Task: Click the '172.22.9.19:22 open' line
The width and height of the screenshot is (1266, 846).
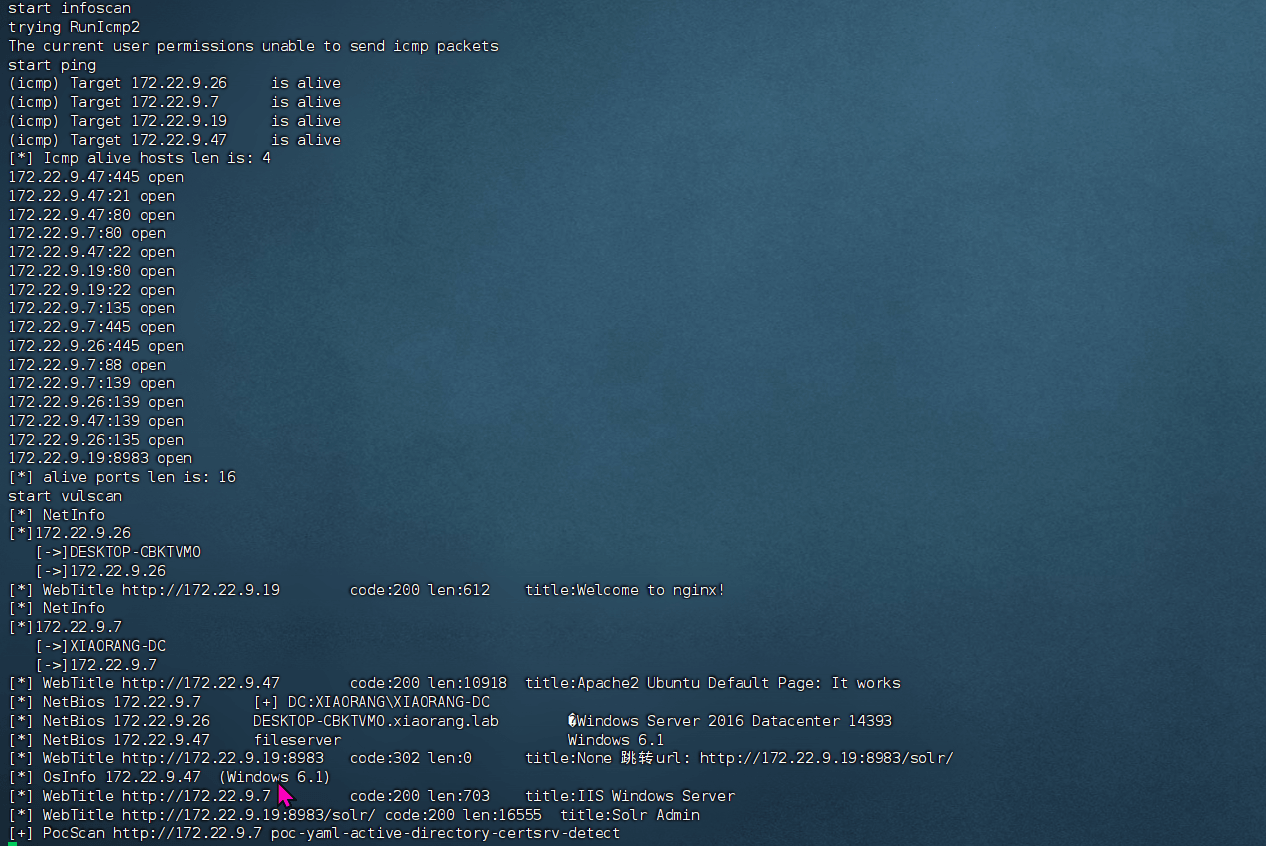Action: (x=91, y=290)
